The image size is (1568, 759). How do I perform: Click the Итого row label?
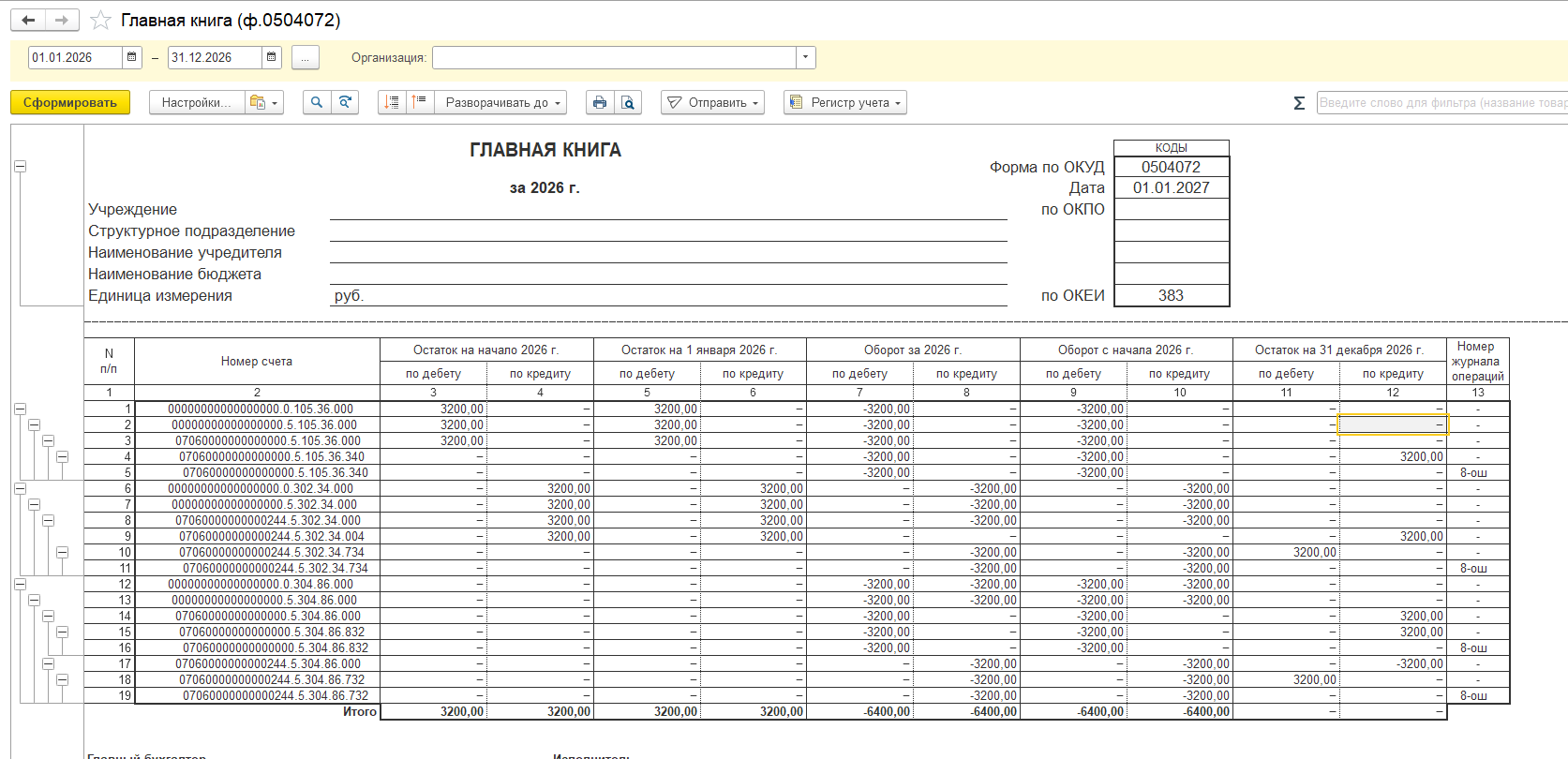click(x=360, y=711)
